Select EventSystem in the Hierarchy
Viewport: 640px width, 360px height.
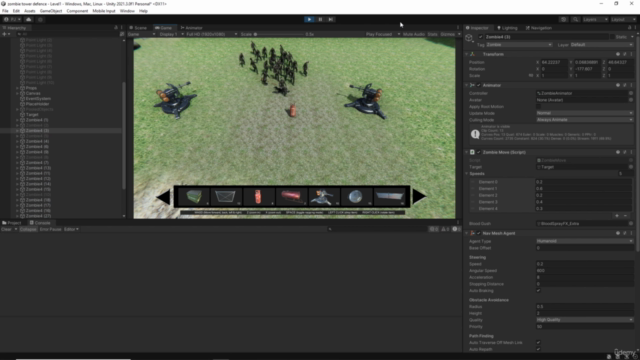coord(38,99)
